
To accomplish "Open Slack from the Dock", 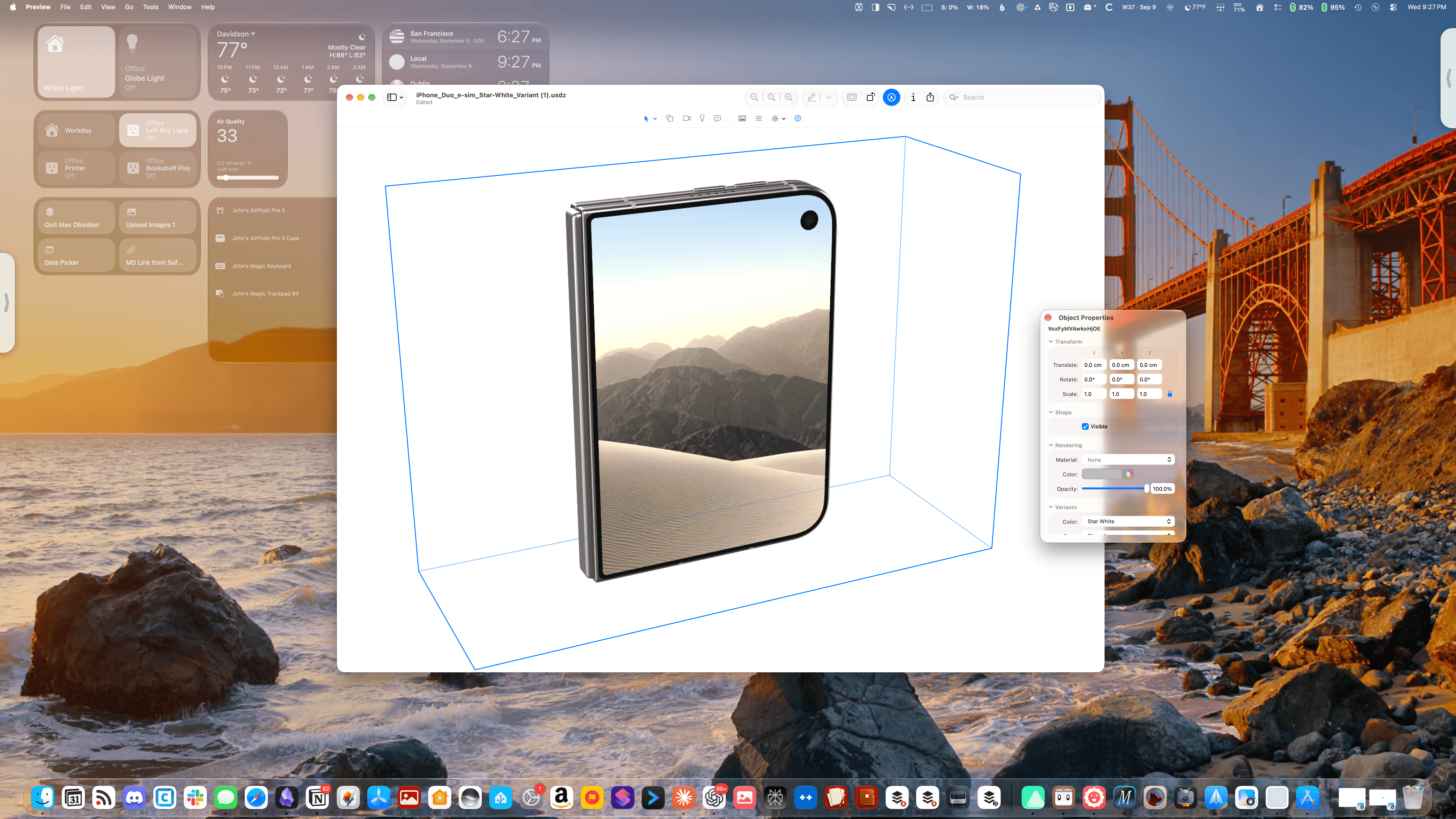I will point(195,797).
